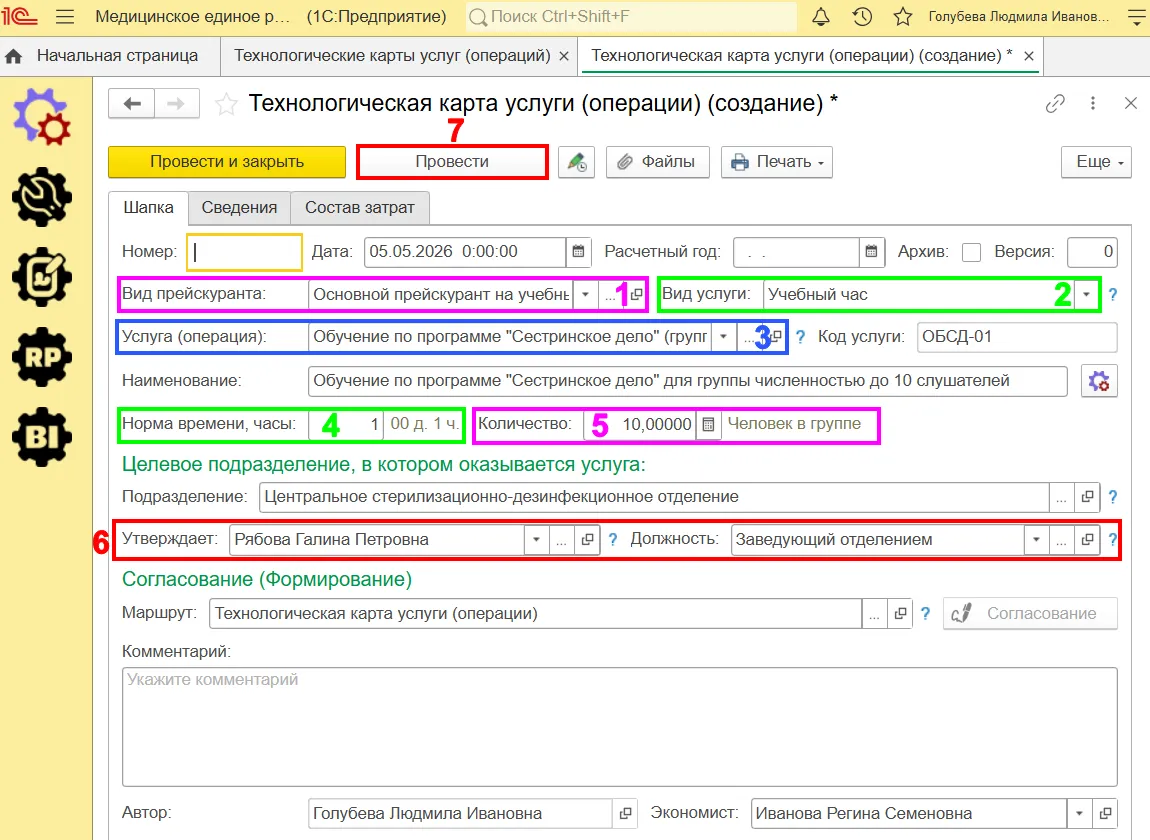The image size is (1150, 840).
Task: Expand Должность dropdown list
Action: pyautogui.click(x=1036, y=539)
